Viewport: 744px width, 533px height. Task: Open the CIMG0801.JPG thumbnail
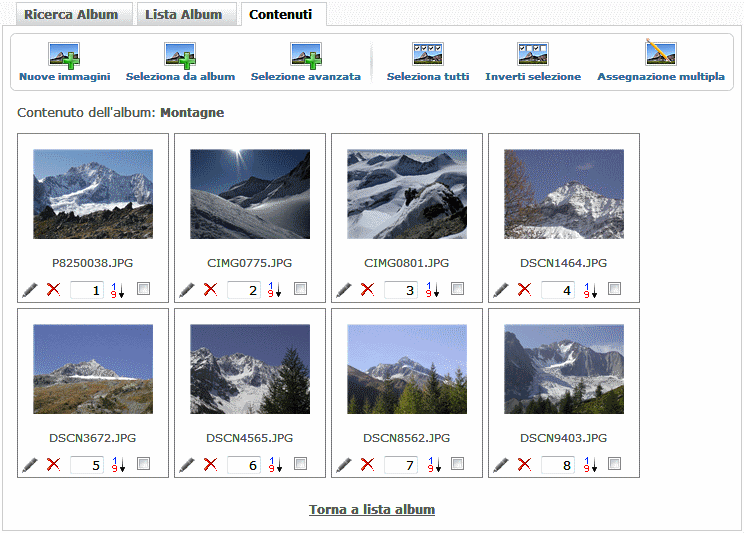point(407,194)
